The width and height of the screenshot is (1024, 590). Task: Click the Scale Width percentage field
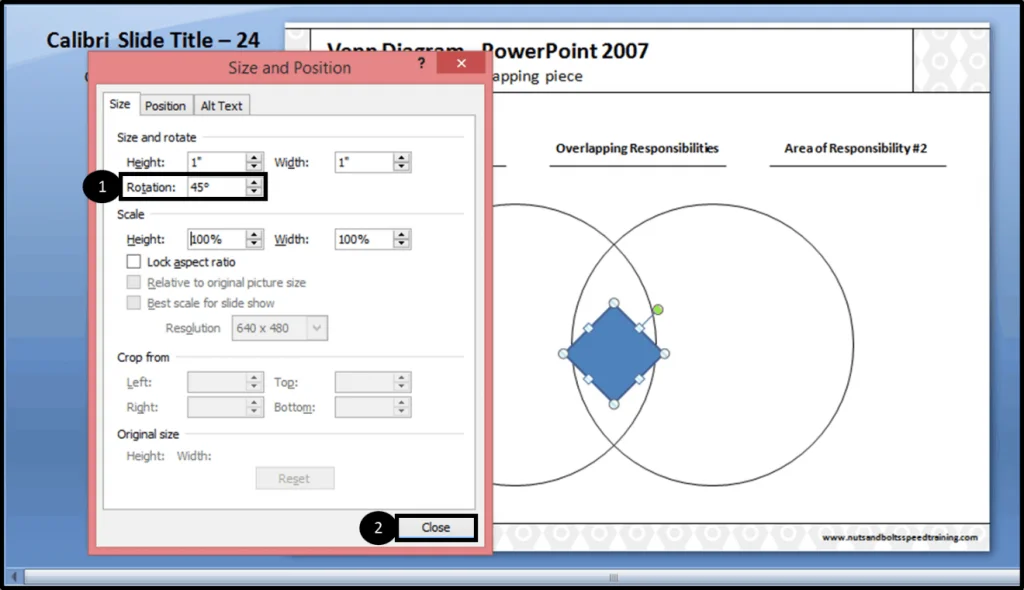coord(364,239)
